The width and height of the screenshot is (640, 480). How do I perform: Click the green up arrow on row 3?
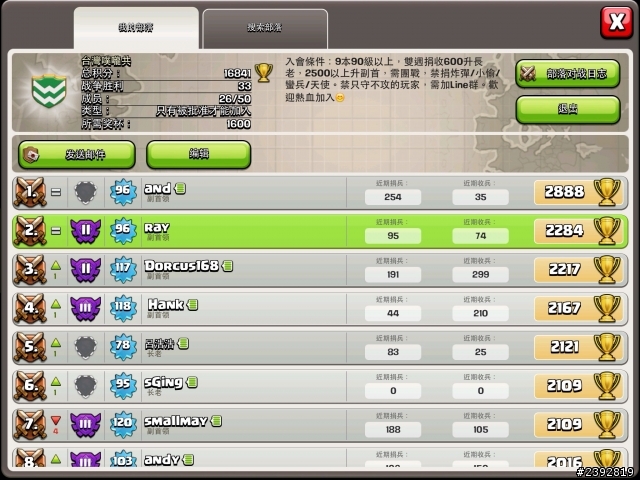pyautogui.click(x=56, y=266)
